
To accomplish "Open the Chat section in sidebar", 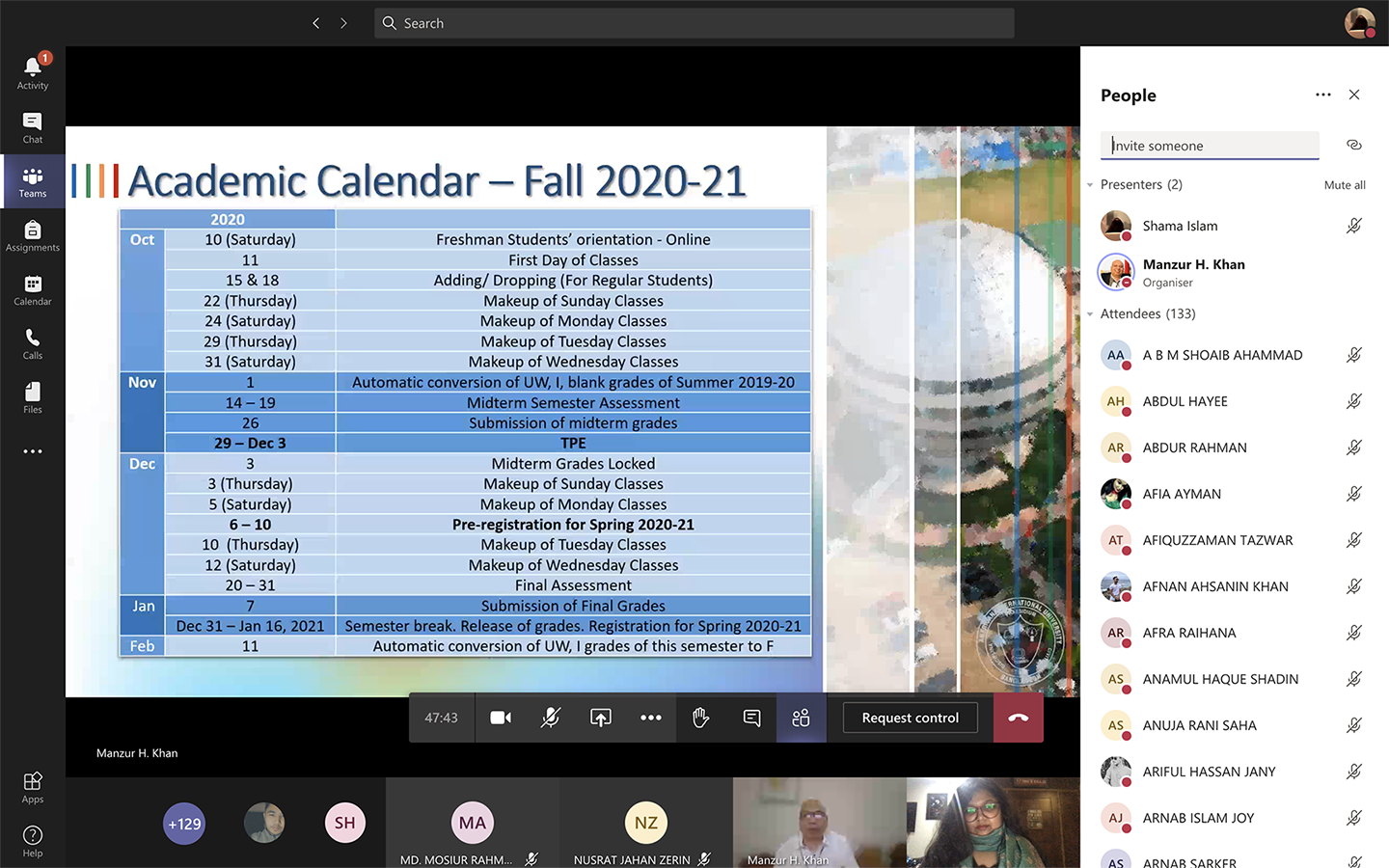I will tap(33, 127).
